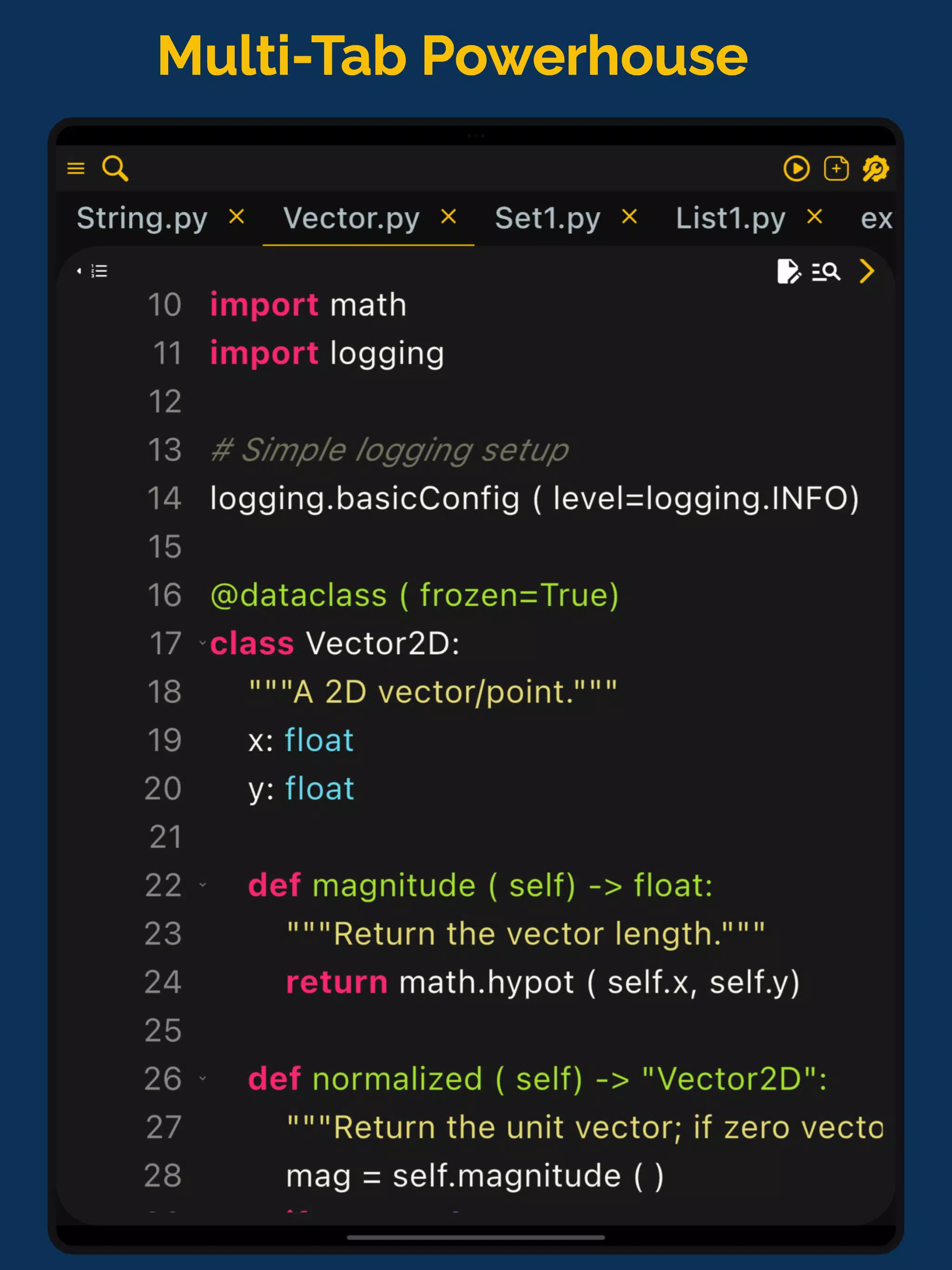Click line number 21 in gutter
This screenshot has width=952, height=1270.
[x=165, y=837]
